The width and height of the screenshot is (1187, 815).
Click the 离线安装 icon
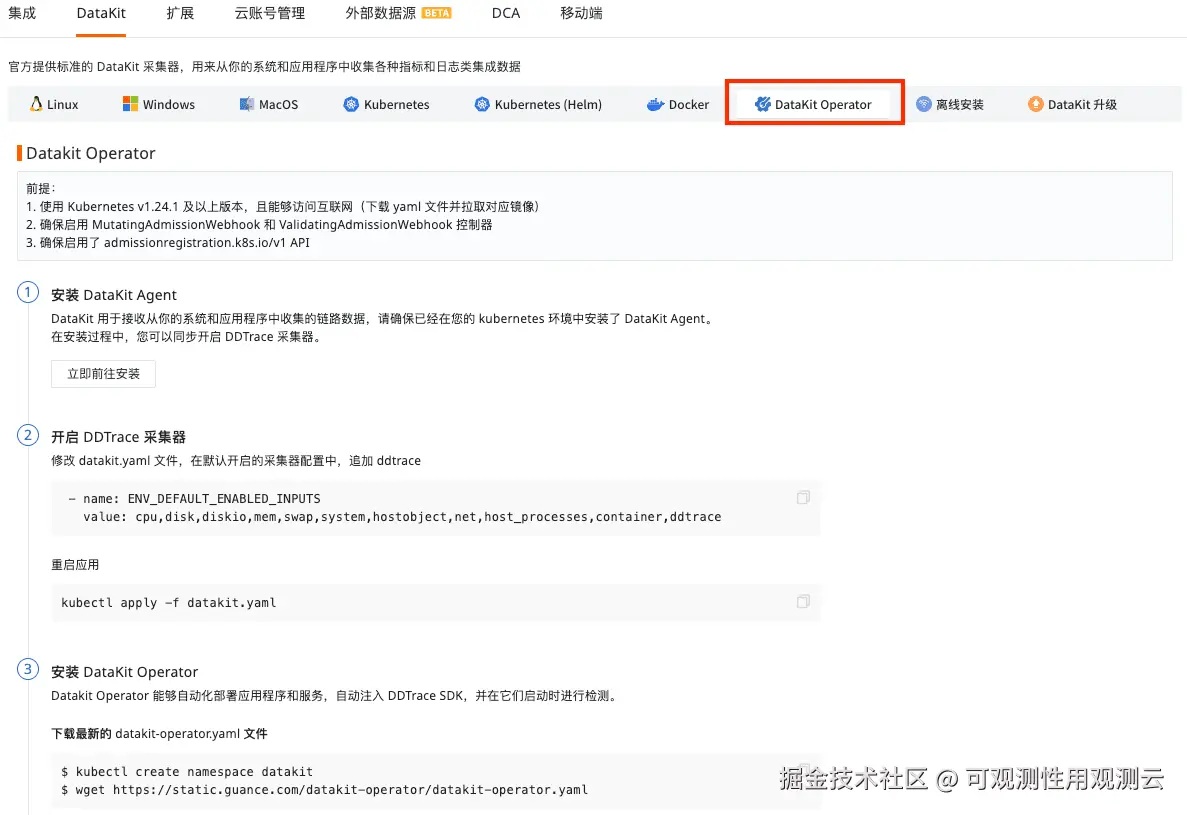tap(924, 104)
